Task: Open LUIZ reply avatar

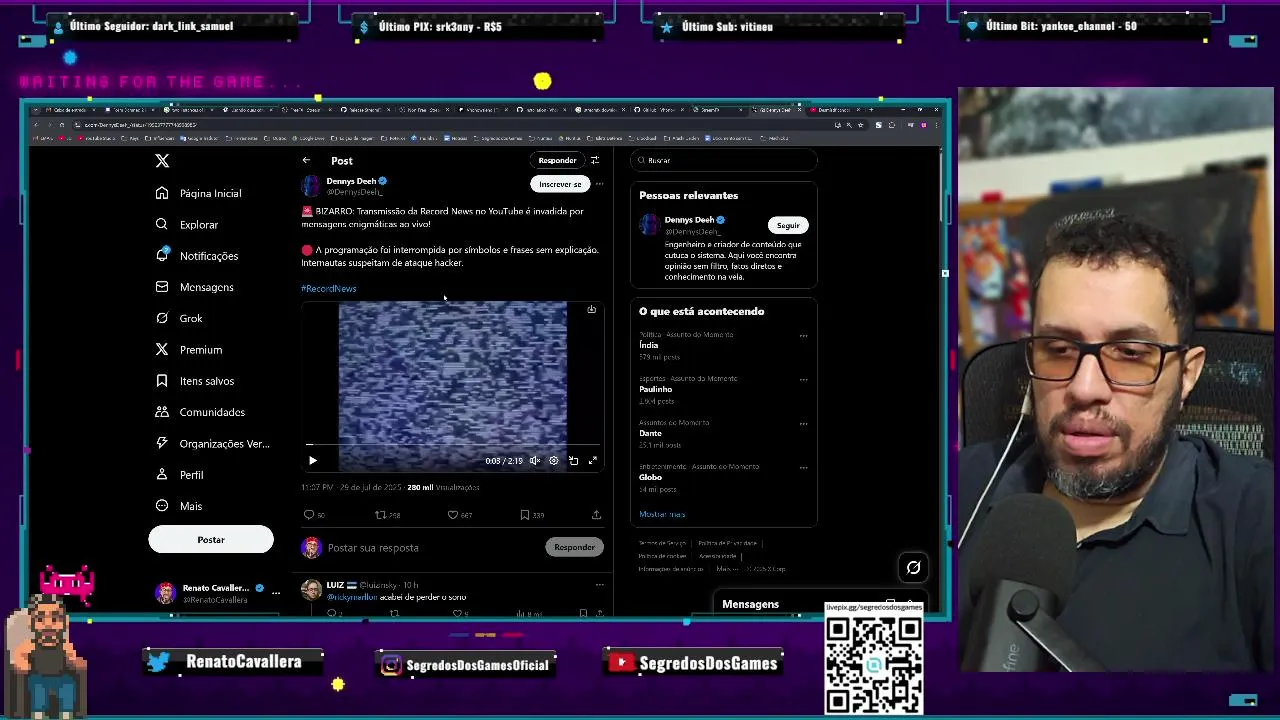Action: 311,590
